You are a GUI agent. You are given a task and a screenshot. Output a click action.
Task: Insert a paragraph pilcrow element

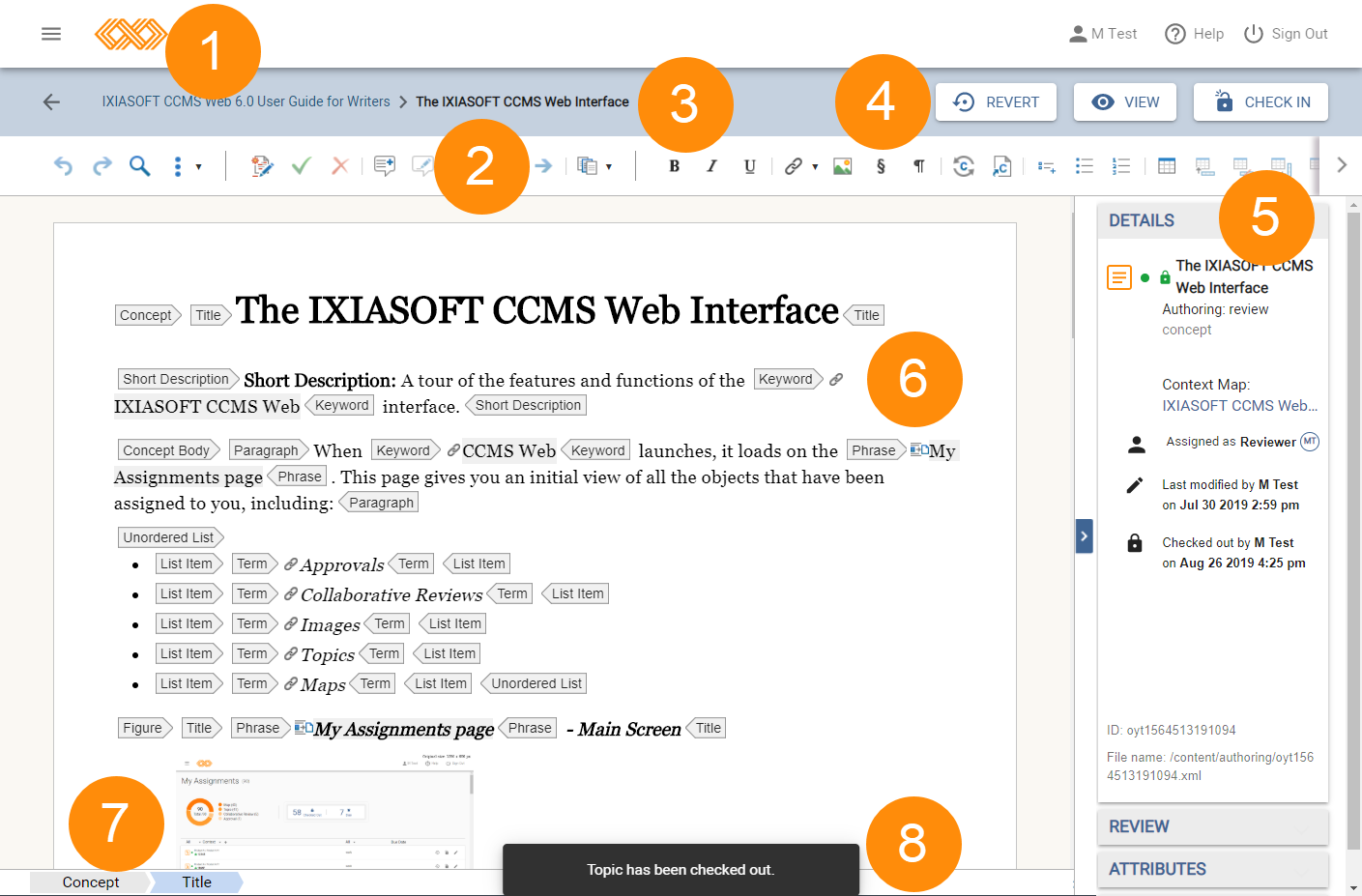click(918, 166)
